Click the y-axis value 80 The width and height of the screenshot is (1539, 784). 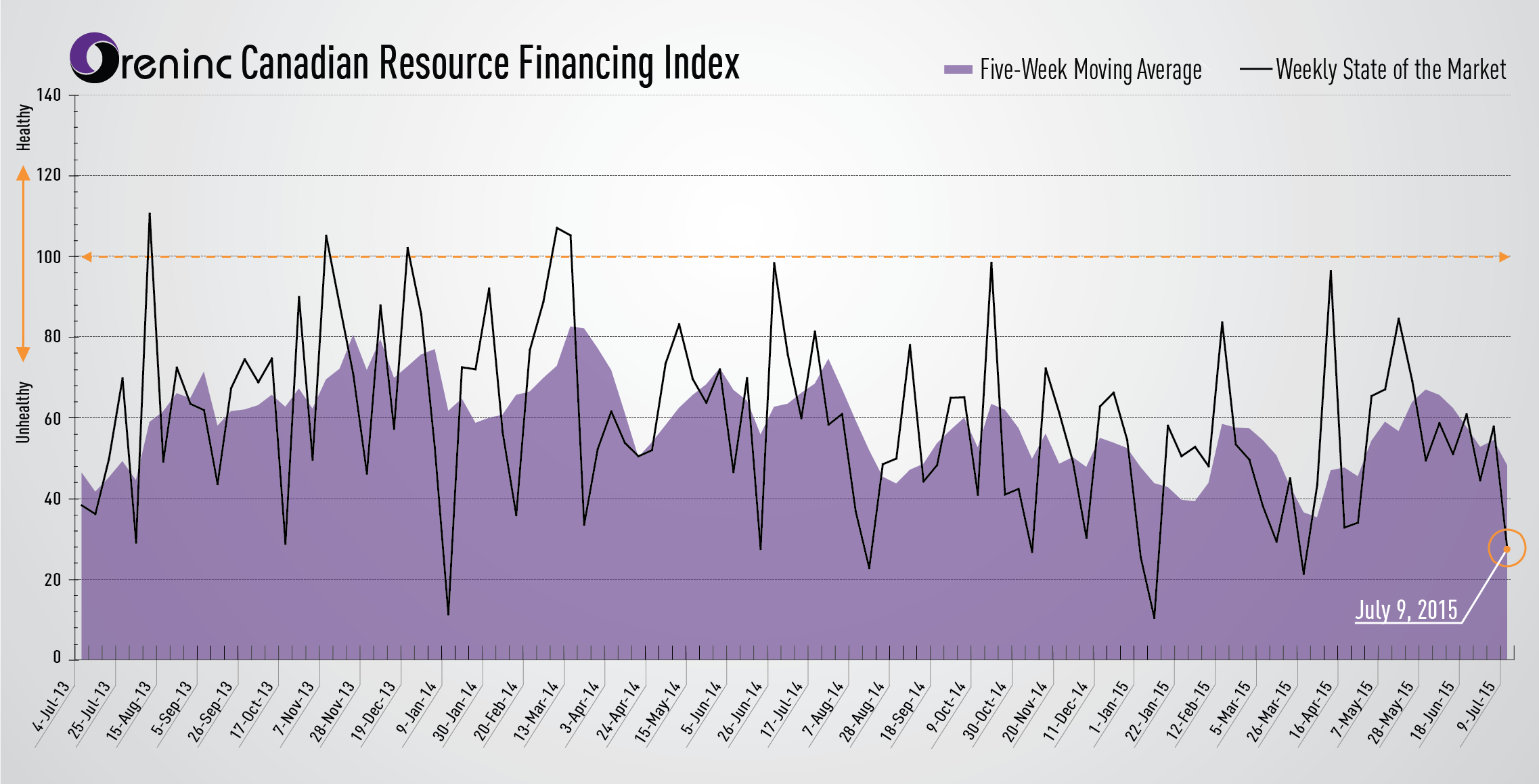click(x=52, y=336)
